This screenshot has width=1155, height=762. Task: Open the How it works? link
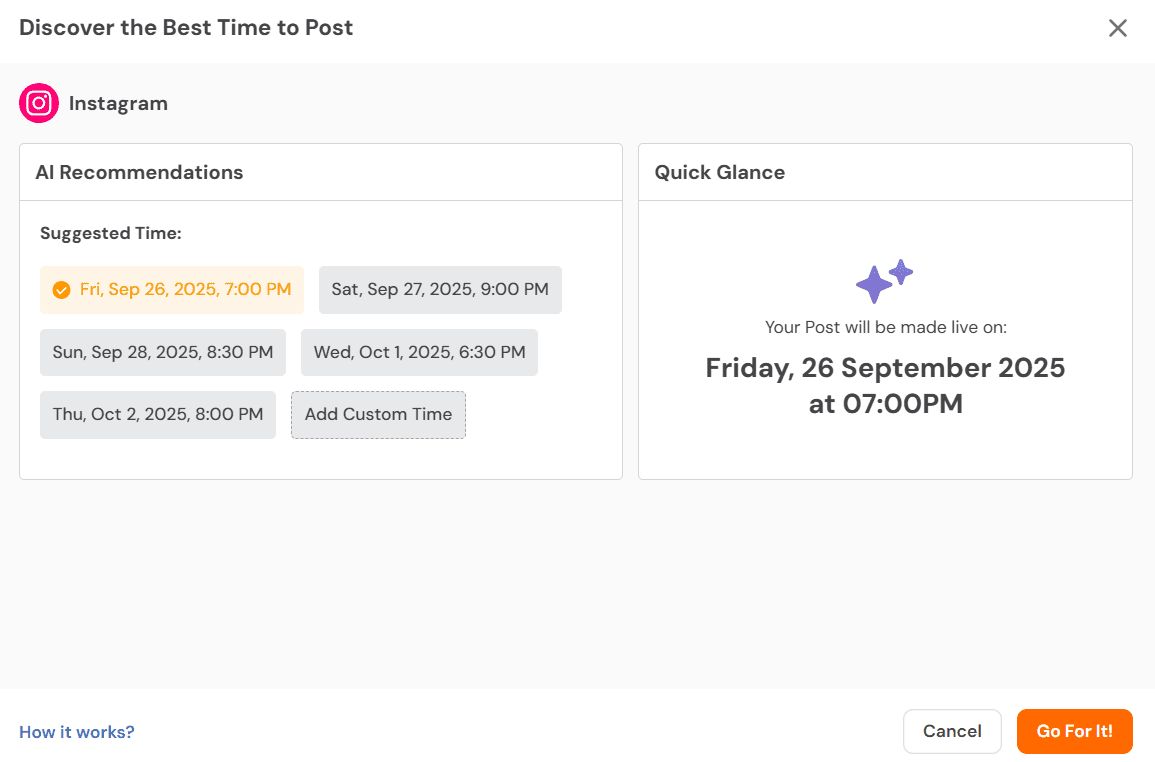tap(76, 731)
